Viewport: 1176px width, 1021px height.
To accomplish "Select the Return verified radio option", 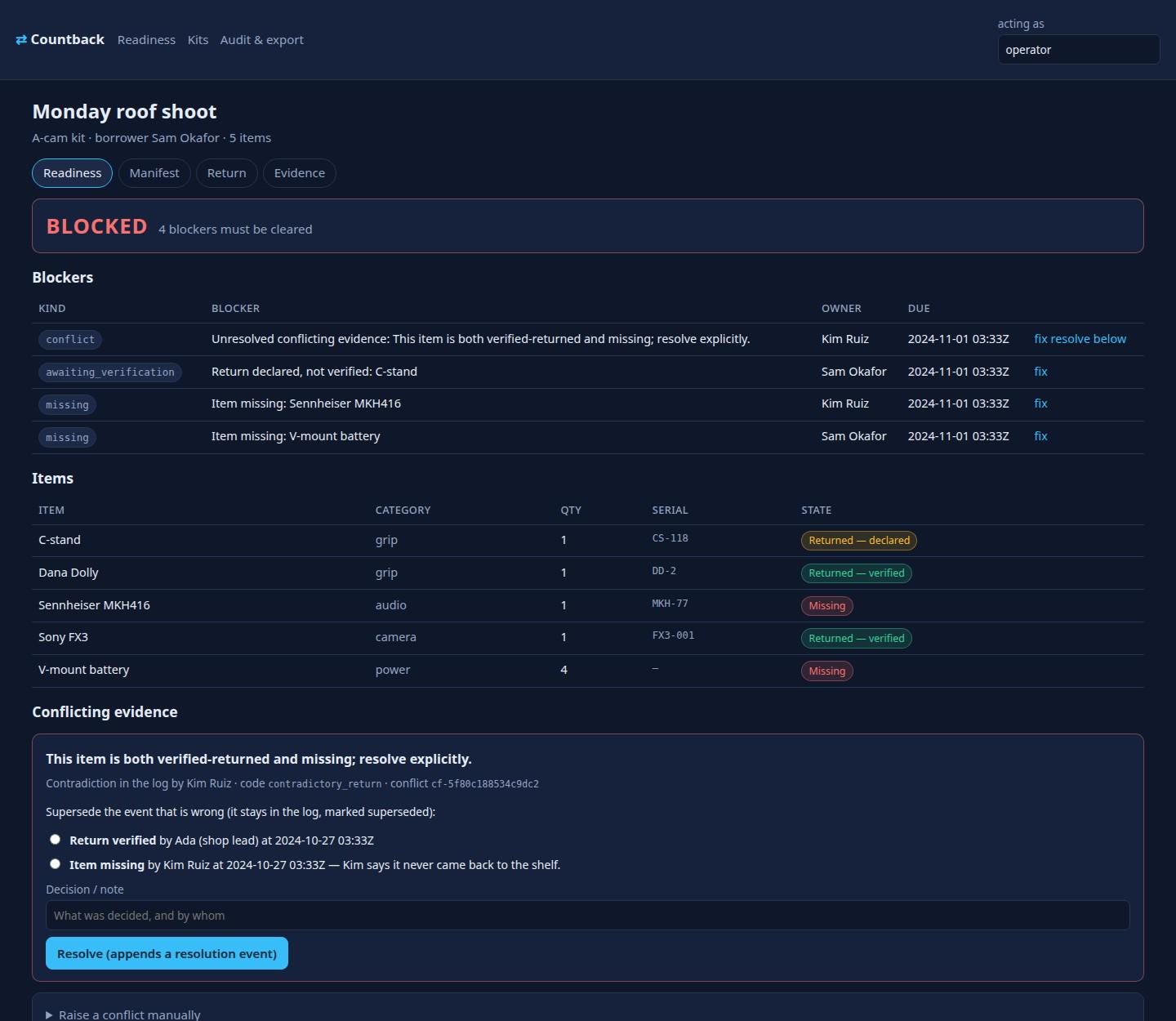I will click(x=55, y=840).
